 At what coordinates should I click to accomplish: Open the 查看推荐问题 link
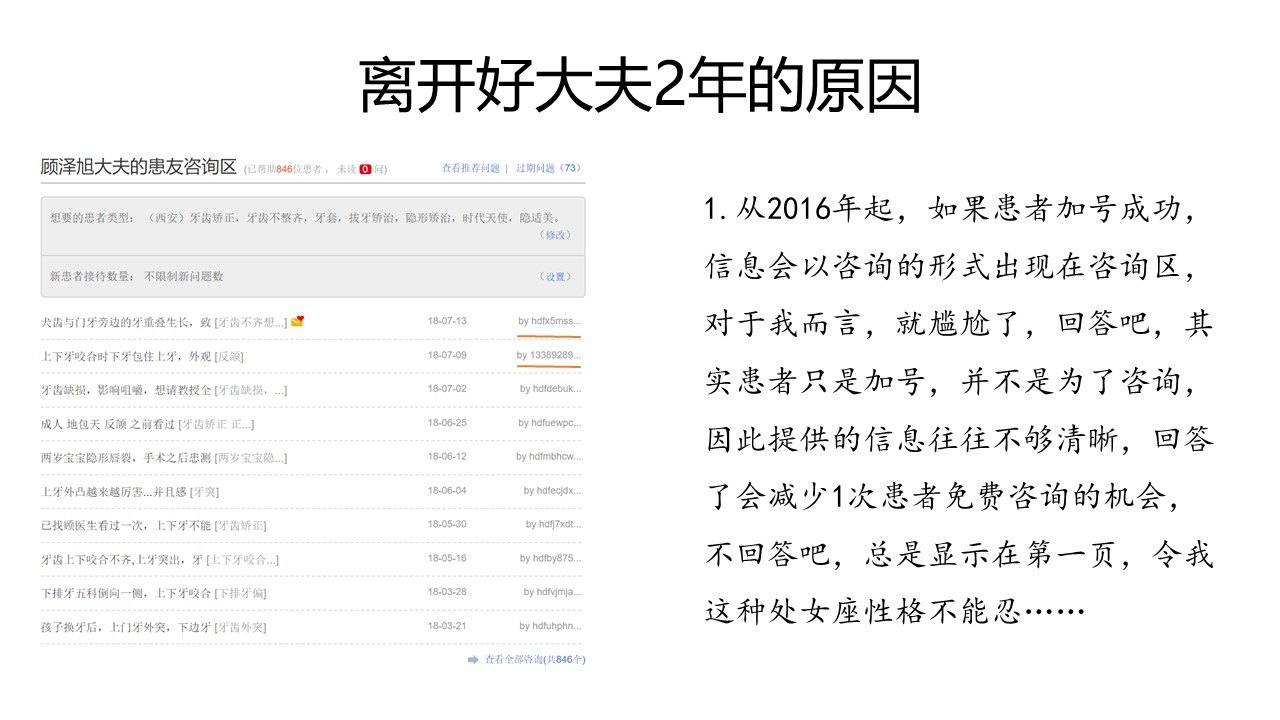click(470, 168)
